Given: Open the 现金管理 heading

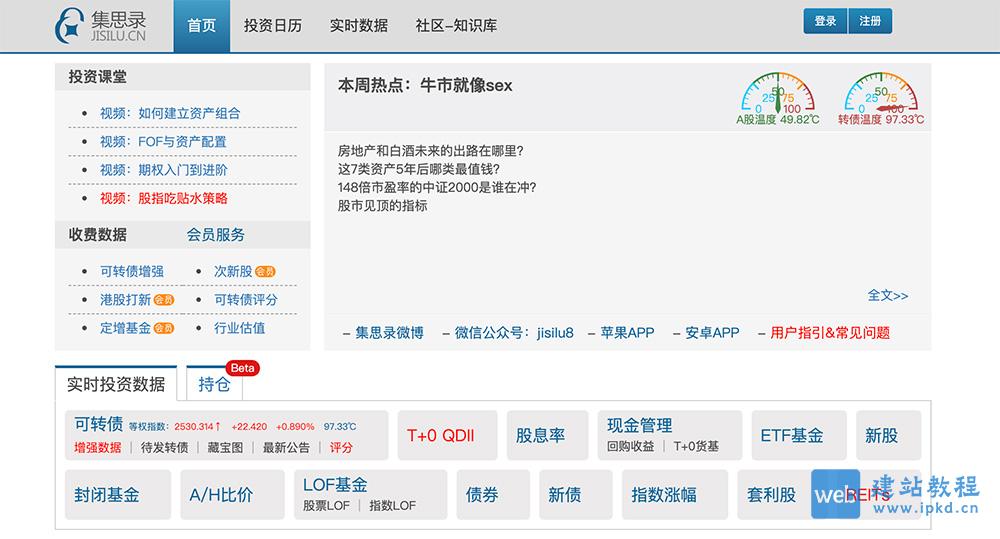Looking at the screenshot, I should pyautogui.click(x=640, y=425).
